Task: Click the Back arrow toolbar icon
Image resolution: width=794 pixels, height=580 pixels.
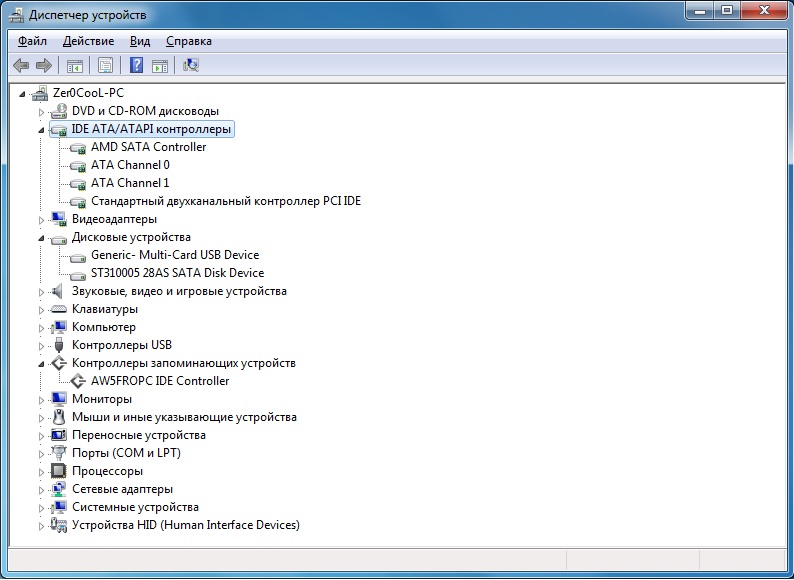Action: 21,65
